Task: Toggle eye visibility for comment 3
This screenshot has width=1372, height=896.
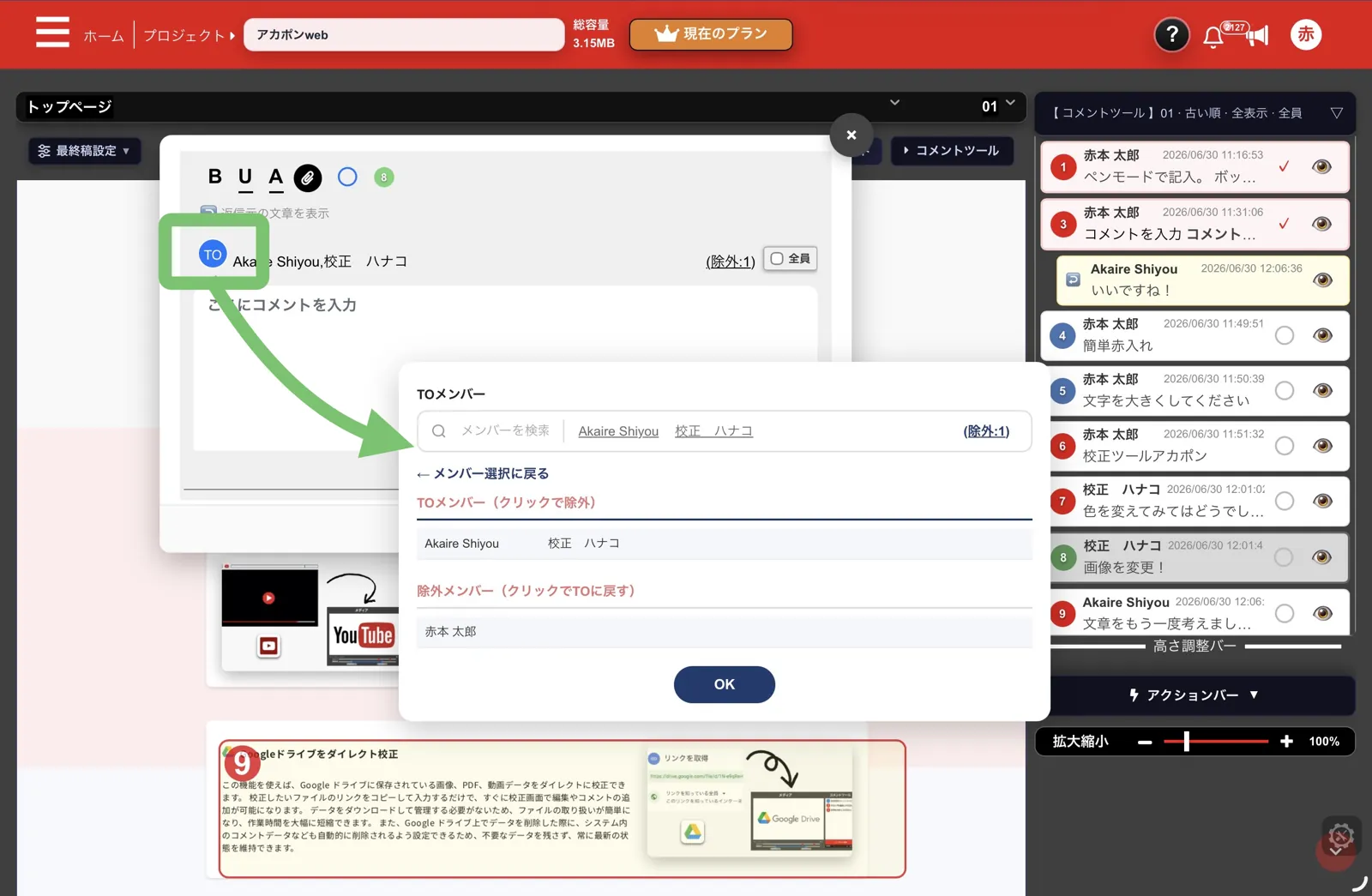Action: (x=1322, y=224)
